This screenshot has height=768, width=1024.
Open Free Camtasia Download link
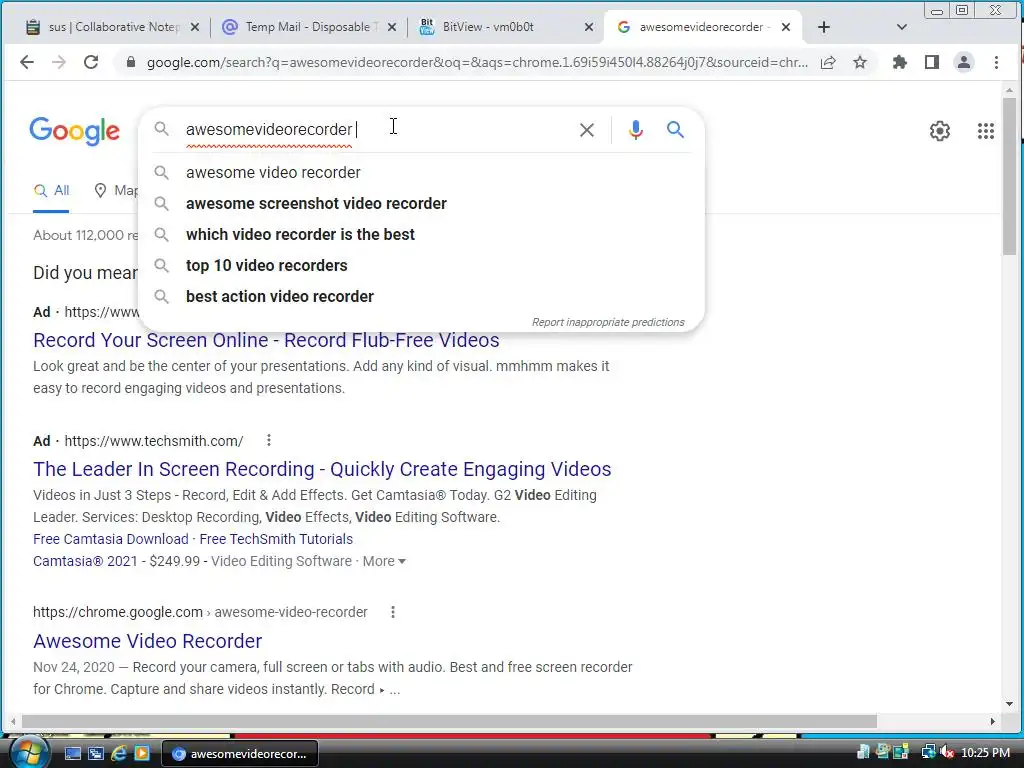110,539
